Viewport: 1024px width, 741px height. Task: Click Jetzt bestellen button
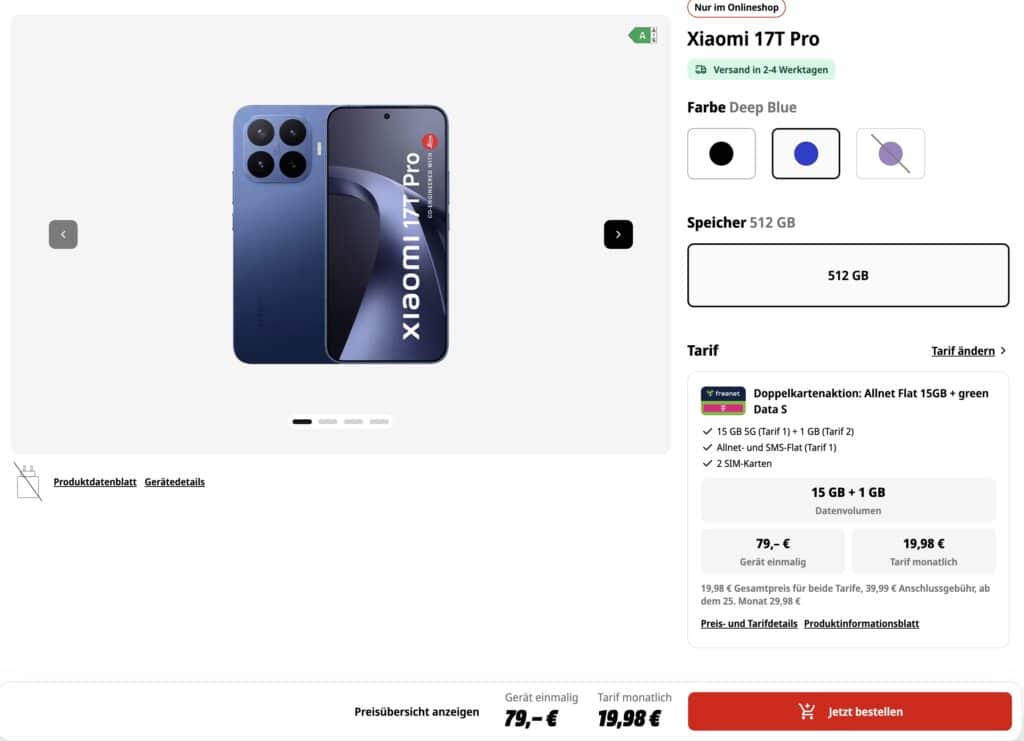tap(849, 712)
